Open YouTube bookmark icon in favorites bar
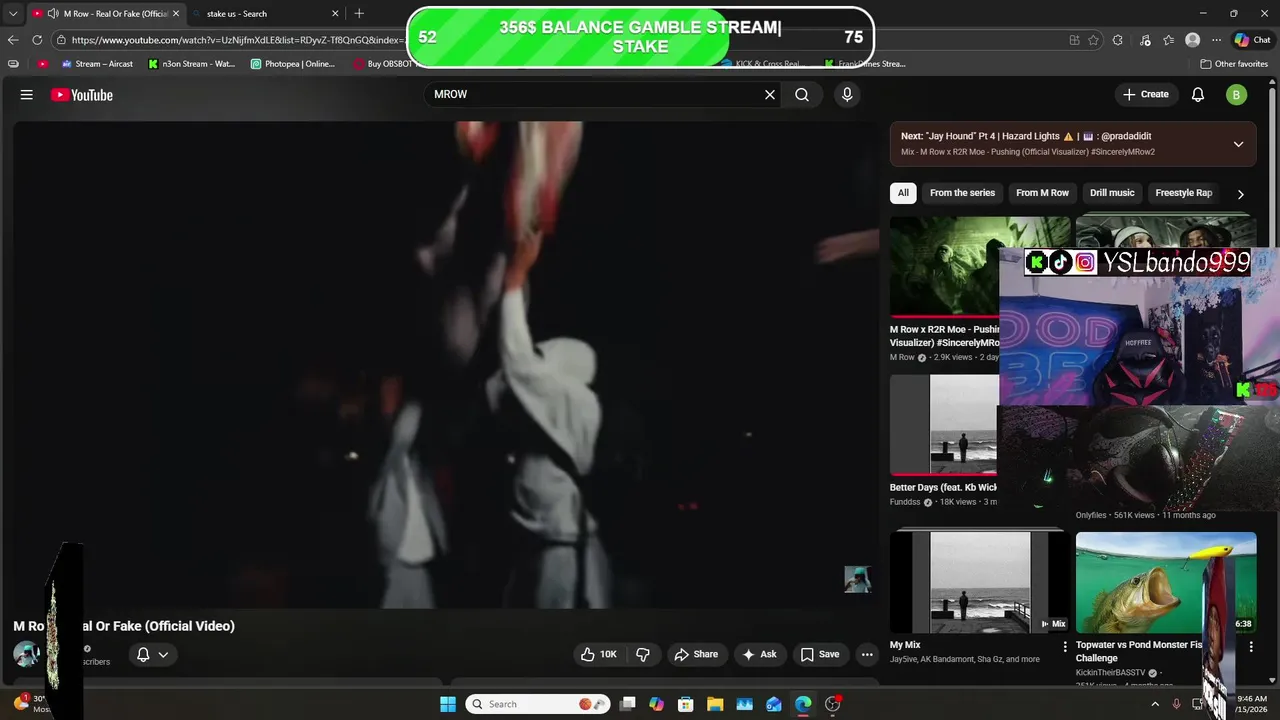Screen dimensions: 1280x720 tap(42, 64)
